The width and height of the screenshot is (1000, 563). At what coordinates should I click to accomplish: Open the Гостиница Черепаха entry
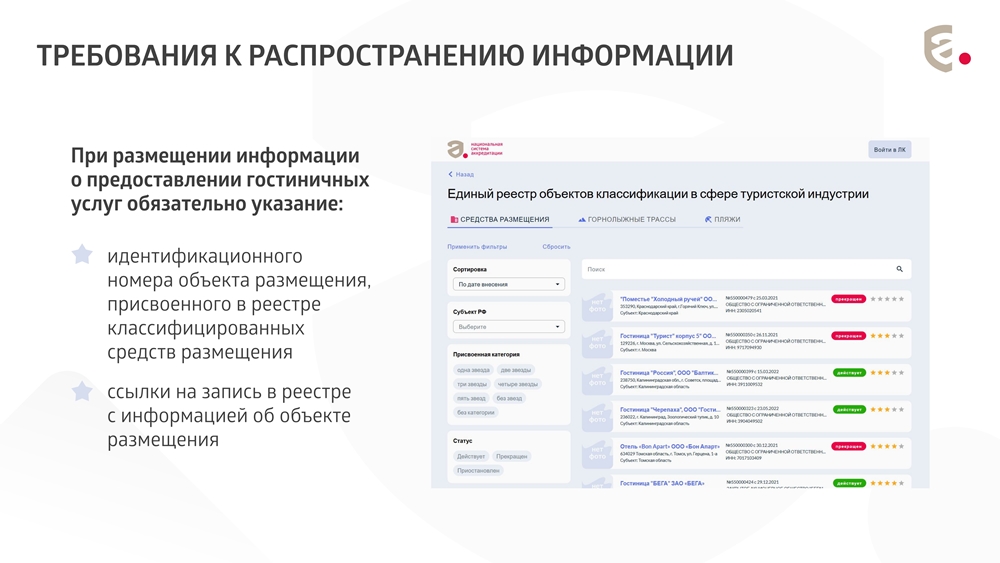click(670, 409)
